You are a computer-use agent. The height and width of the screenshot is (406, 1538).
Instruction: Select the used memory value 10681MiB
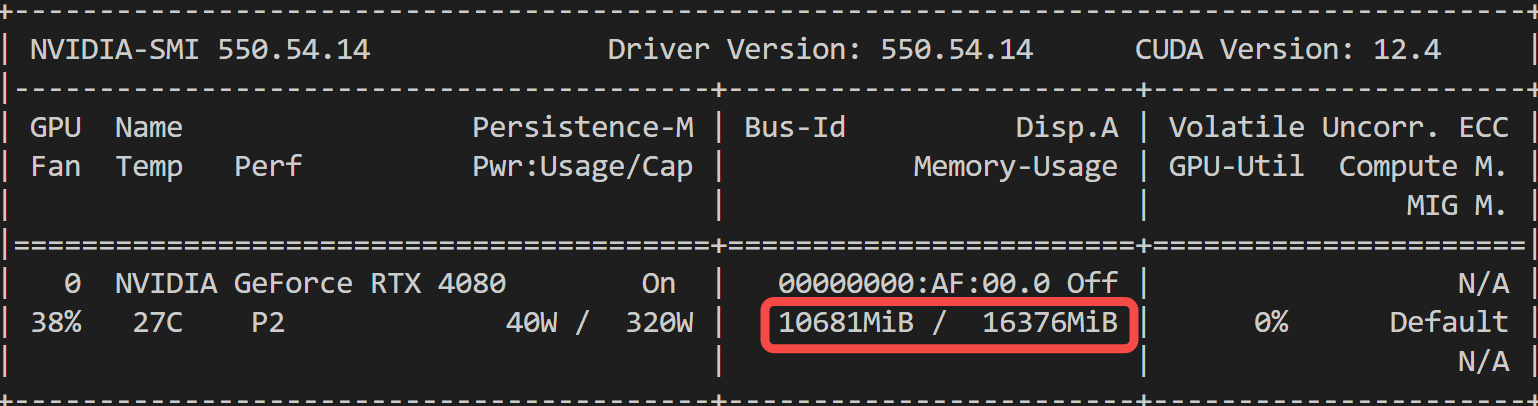846,323
